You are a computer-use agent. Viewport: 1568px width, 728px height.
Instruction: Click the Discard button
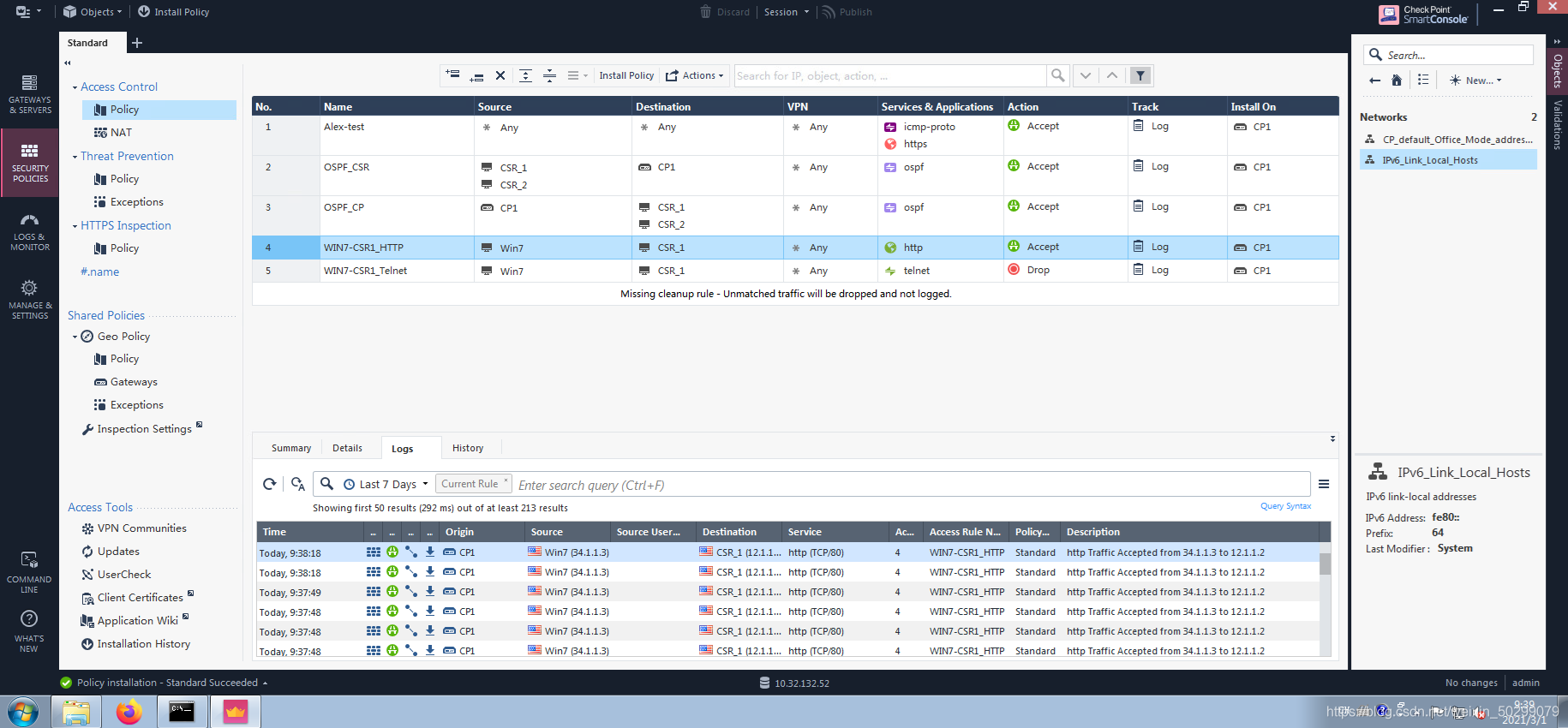[x=725, y=12]
